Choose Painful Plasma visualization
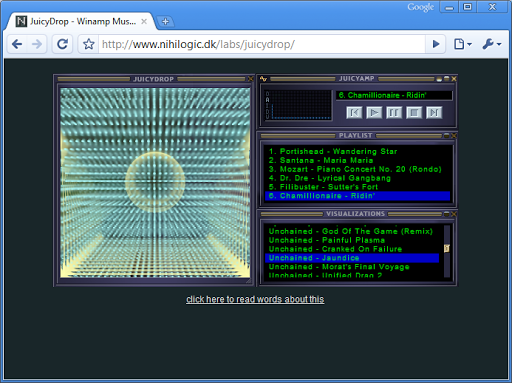Screen dimensions: 512x383 (x=352, y=240)
